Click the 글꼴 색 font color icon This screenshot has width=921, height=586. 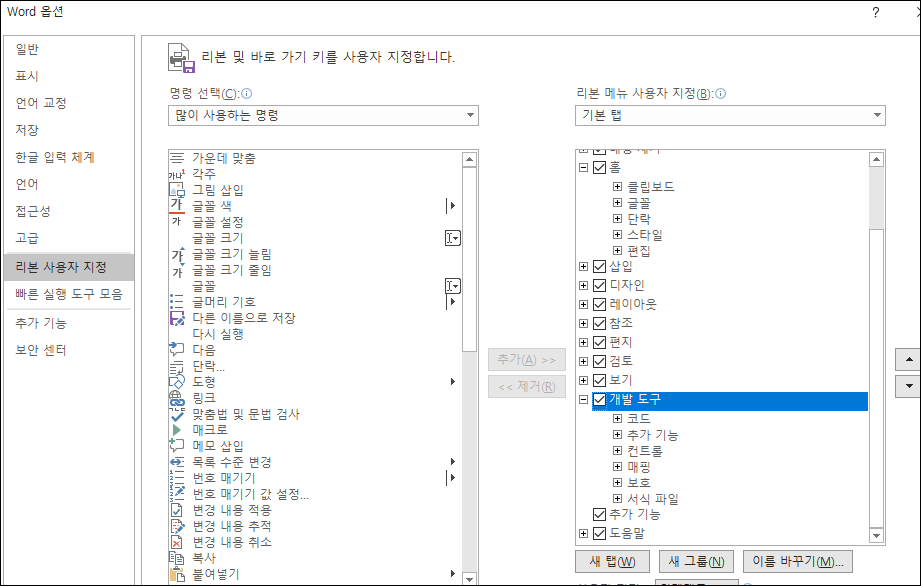tap(177, 206)
